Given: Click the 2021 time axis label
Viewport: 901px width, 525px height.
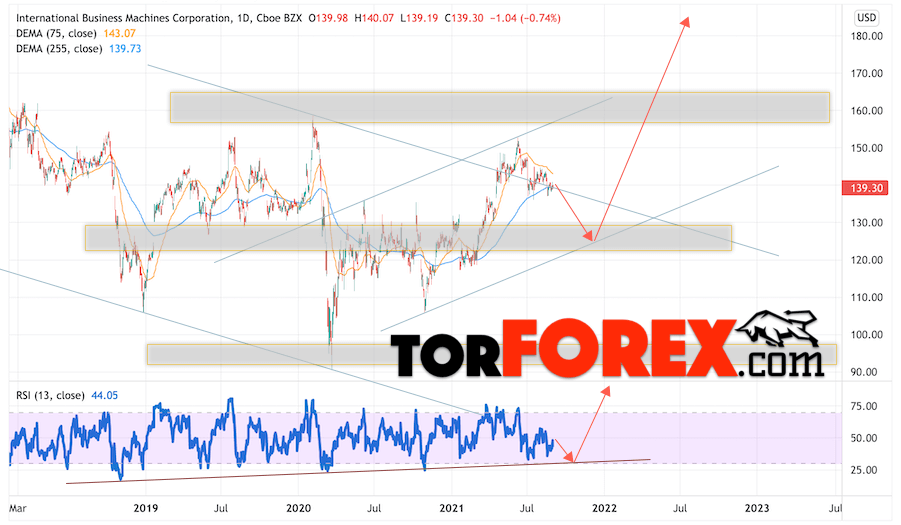Looking at the screenshot, I should click(451, 508).
